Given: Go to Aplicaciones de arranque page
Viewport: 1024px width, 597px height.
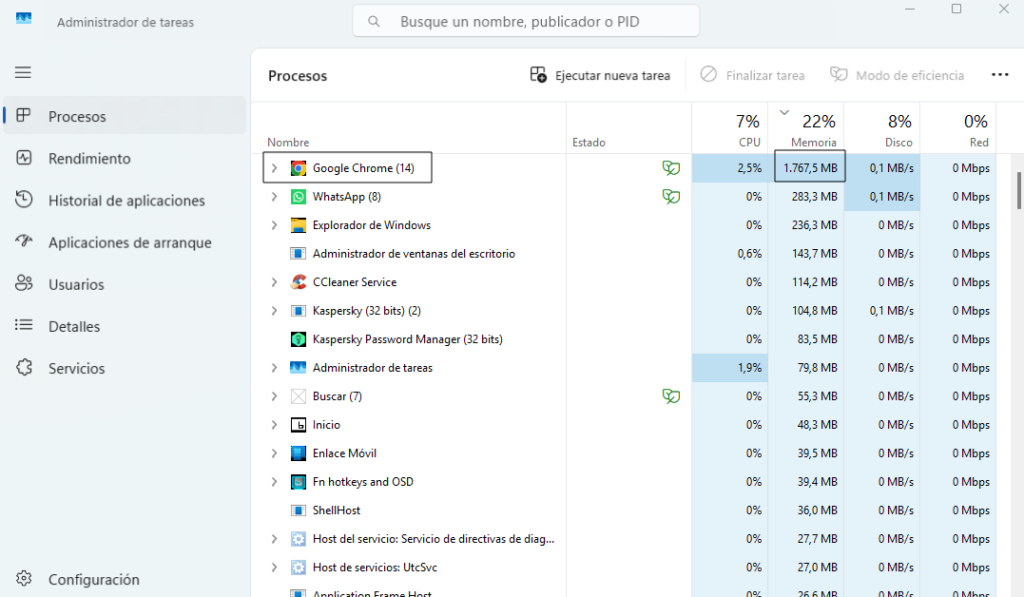Looking at the screenshot, I should pos(125,242).
